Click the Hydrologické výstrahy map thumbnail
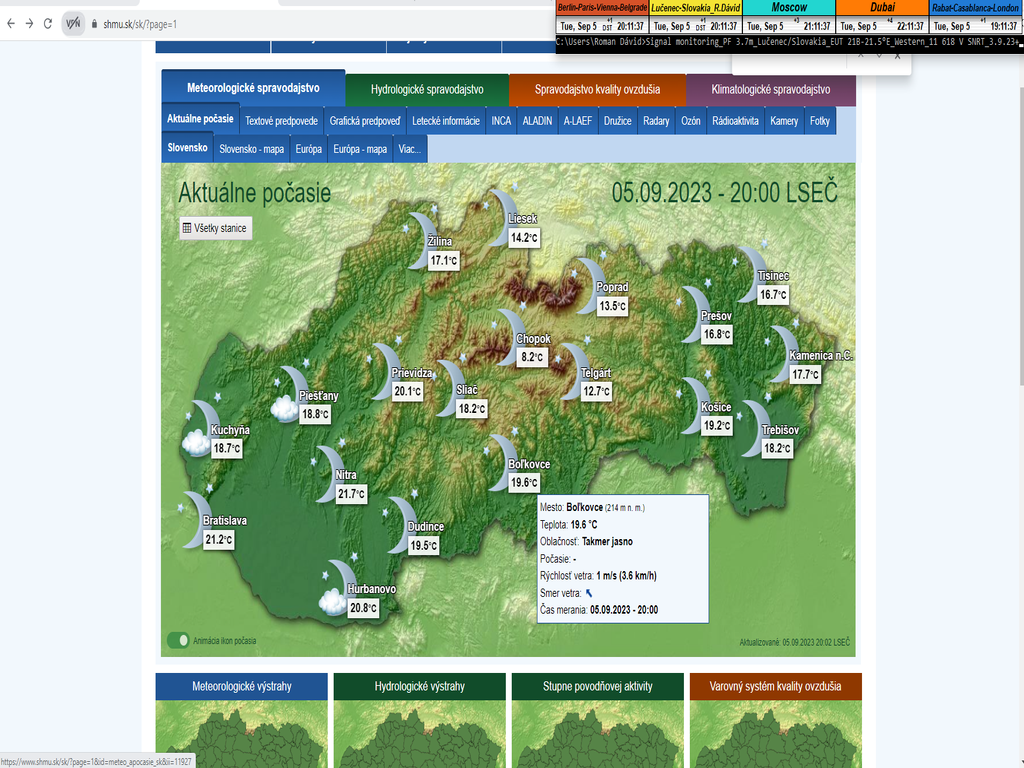This screenshot has height=768, width=1024. (420, 735)
